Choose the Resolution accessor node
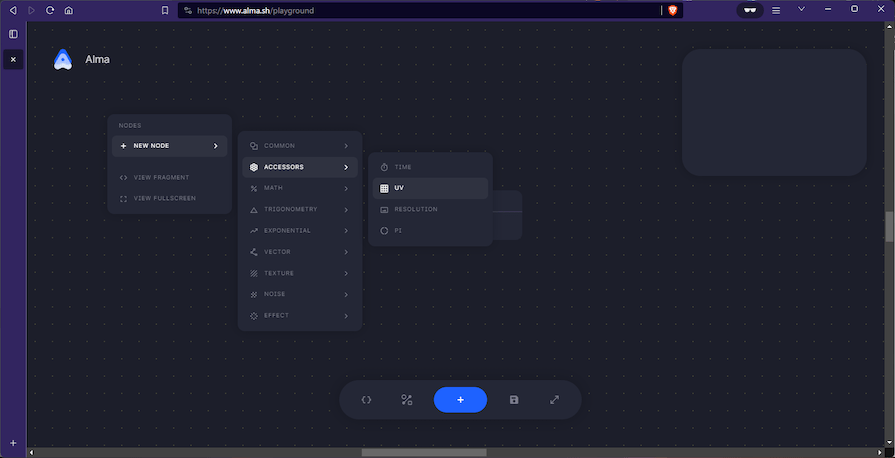895x458 pixels. coord(430,209)
